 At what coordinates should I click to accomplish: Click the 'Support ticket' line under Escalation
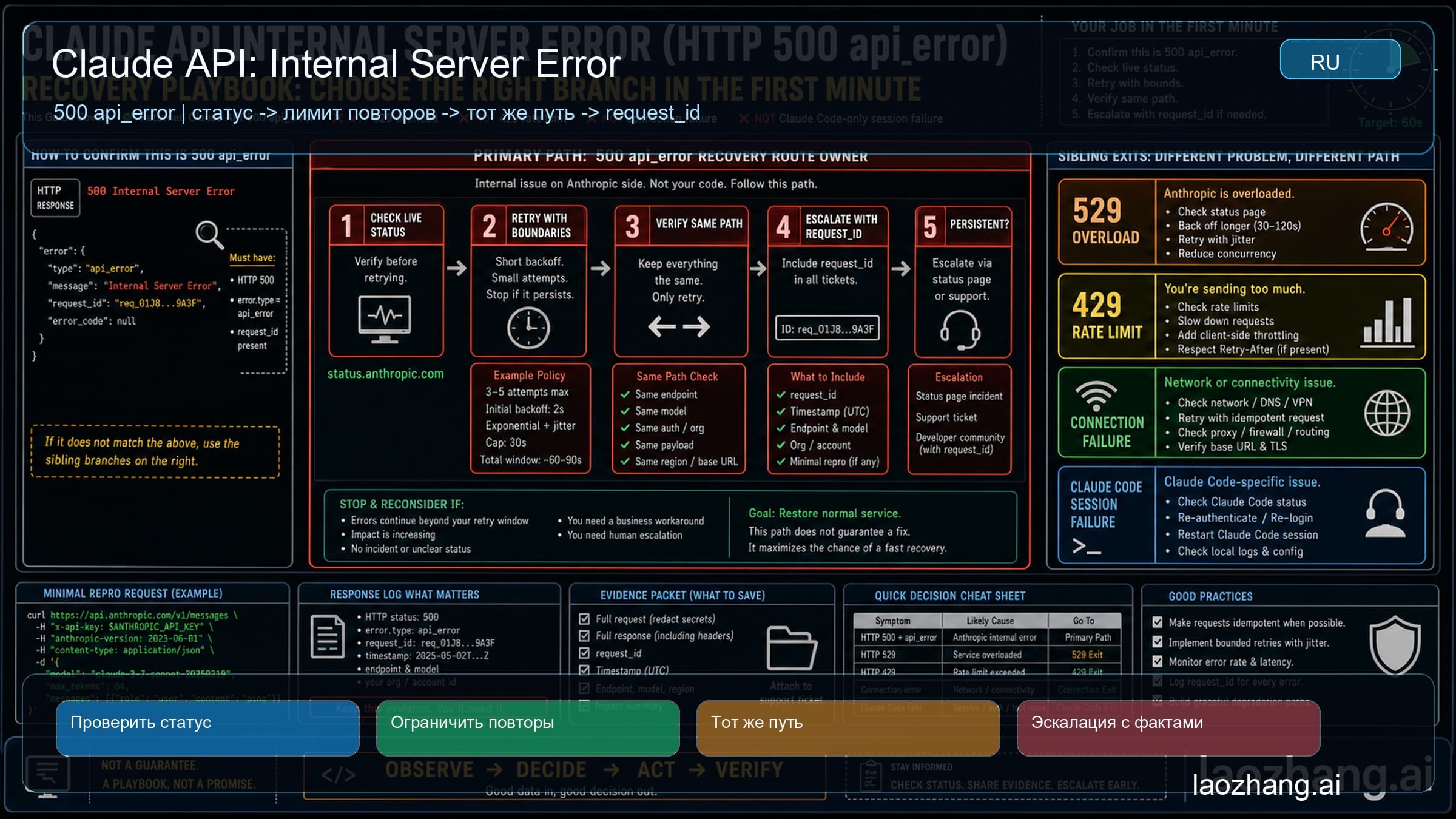tap(946, 417)
